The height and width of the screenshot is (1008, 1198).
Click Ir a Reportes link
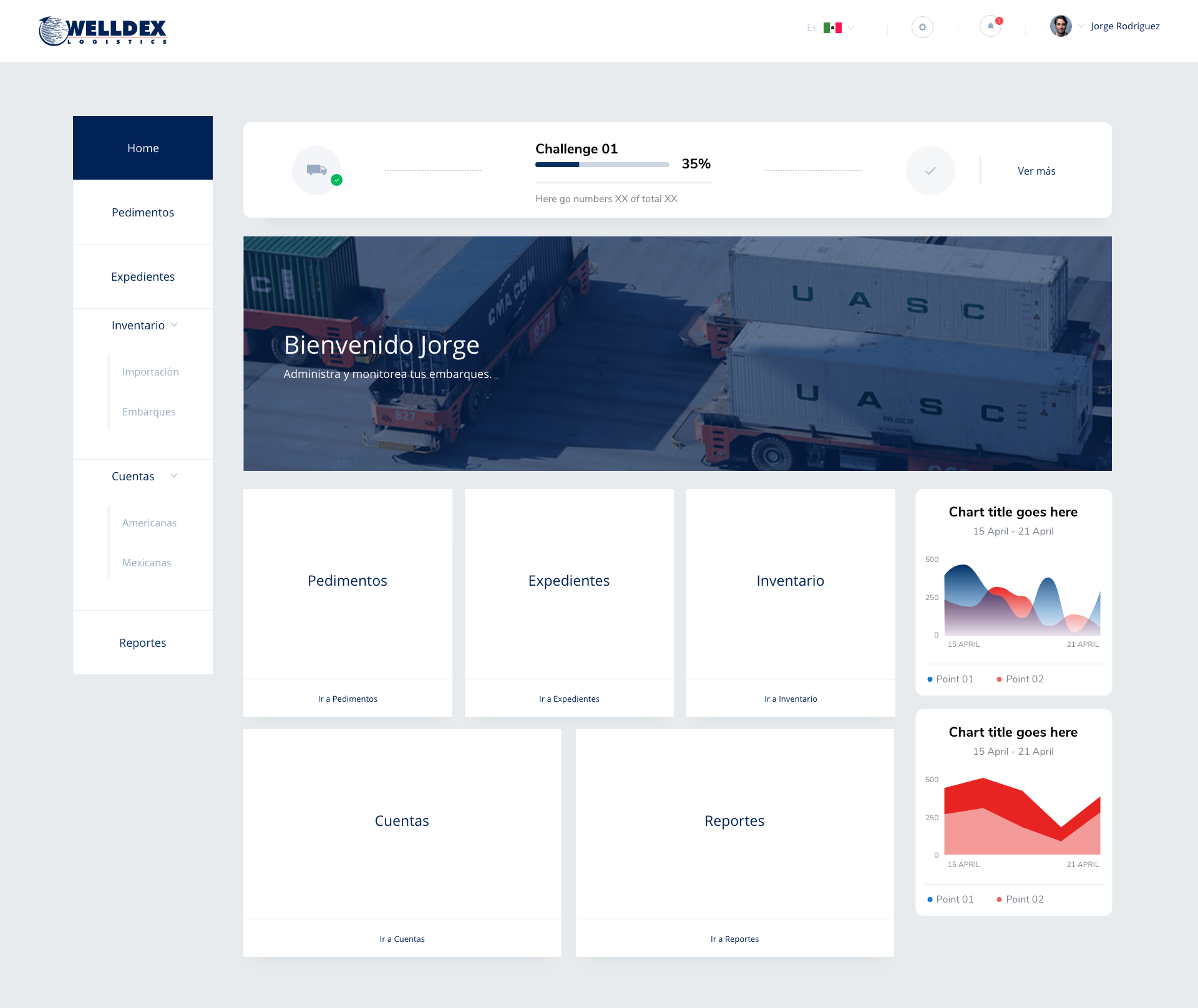click(x=734, y=939)
